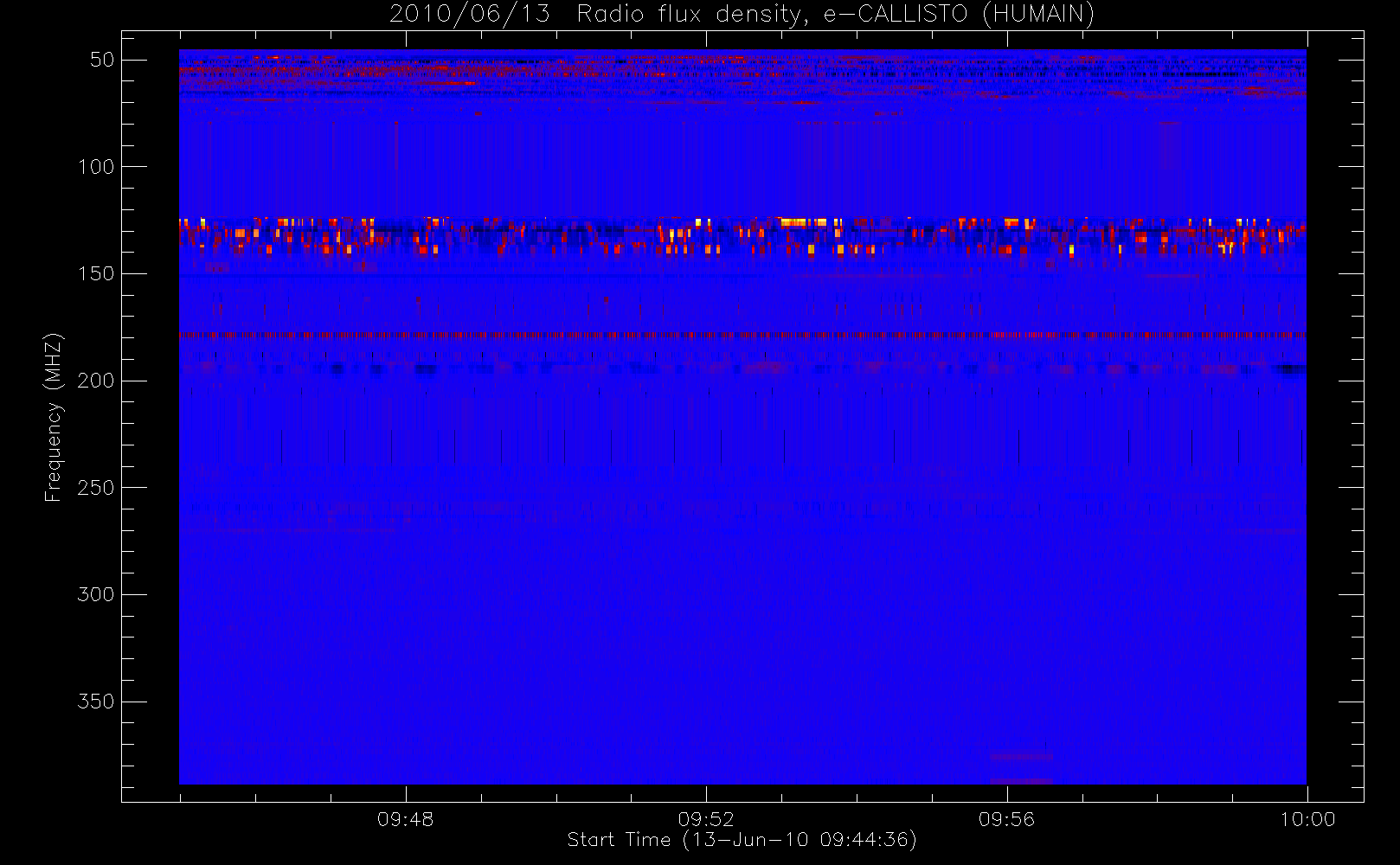Click the 250 MHz frequency tick label
Image resolution: width=1400 pixels, height=865 pixels.
pos(96,488)
